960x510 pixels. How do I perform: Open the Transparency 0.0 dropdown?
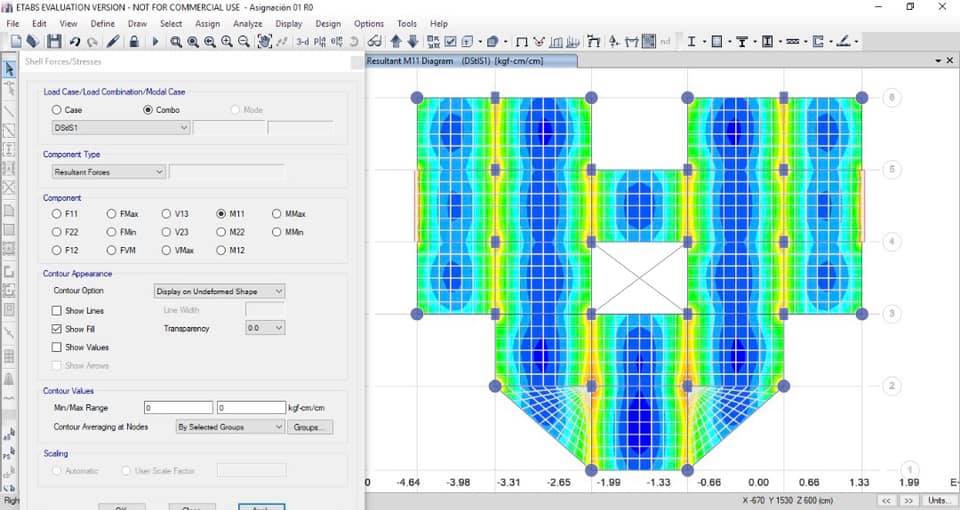(265, 328)
